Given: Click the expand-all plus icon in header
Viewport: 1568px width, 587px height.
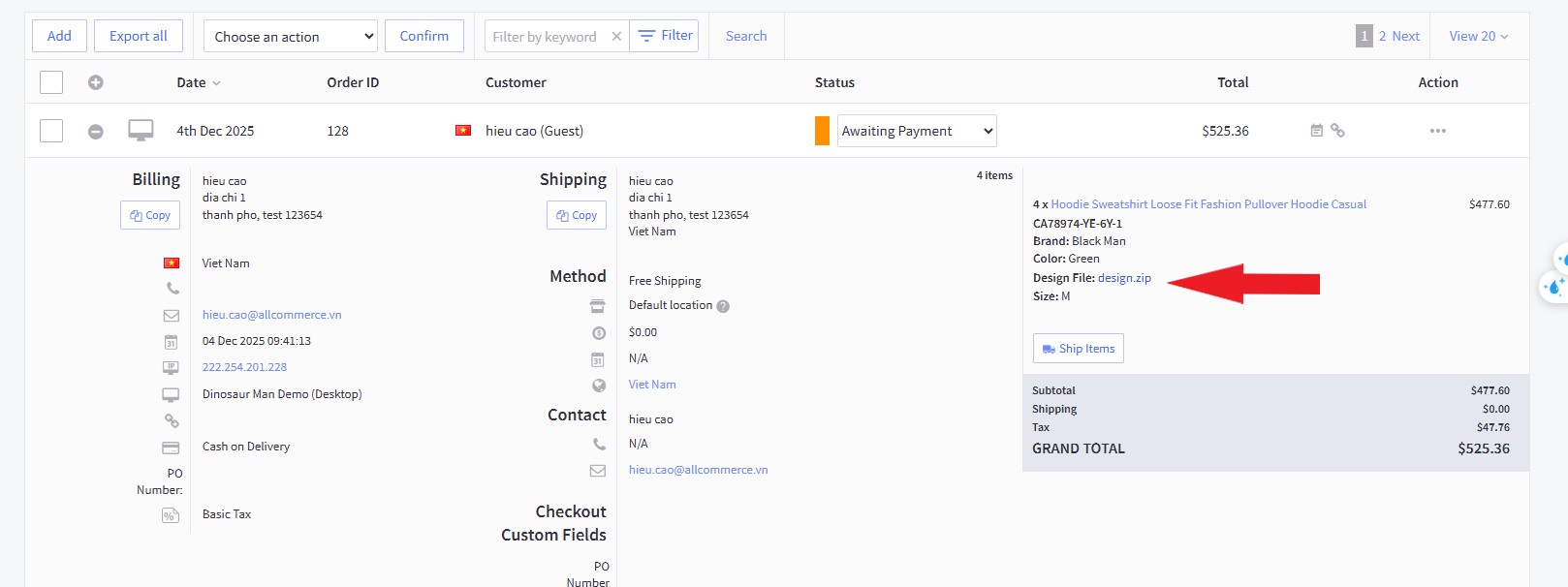Looking at the screenshot, I should (96, 82).
